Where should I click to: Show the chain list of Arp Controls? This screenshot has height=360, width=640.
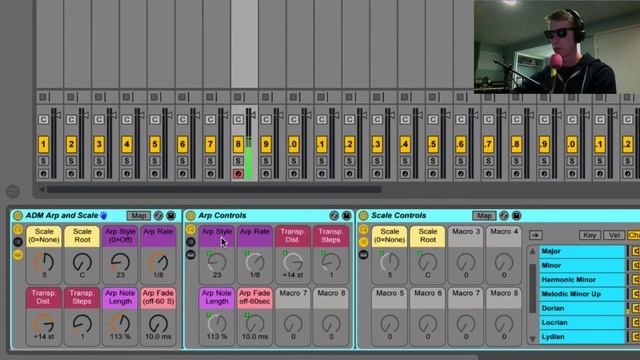point(191,242)
